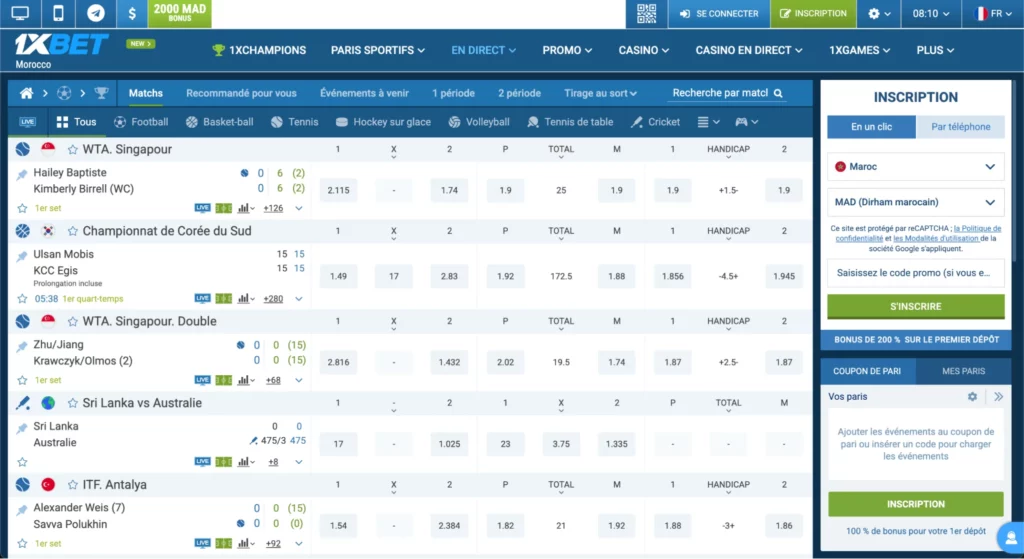Screen dimensions: 1024x559
Task: Open the time 08:10 dropdown
Action: click(931, 13)
